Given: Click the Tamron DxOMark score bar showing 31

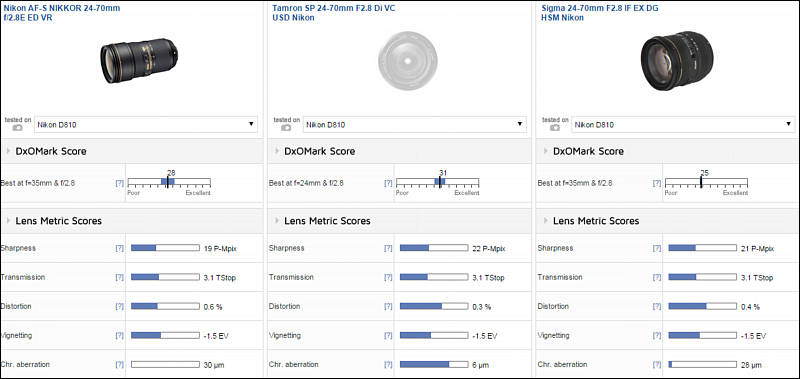Looking at the screenshot, I should pyautogui.click(x=438, y=182).
